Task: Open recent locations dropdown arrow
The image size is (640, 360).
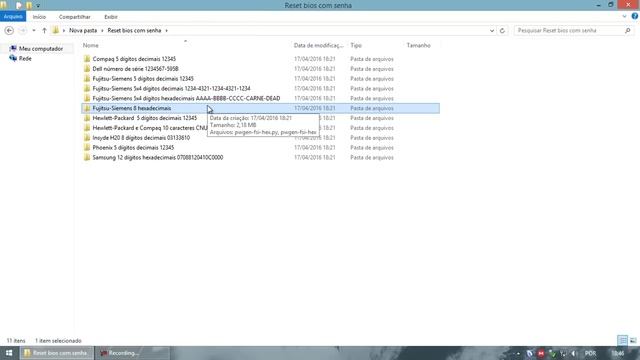Action: pyautogui.click(x=34, y=31)
